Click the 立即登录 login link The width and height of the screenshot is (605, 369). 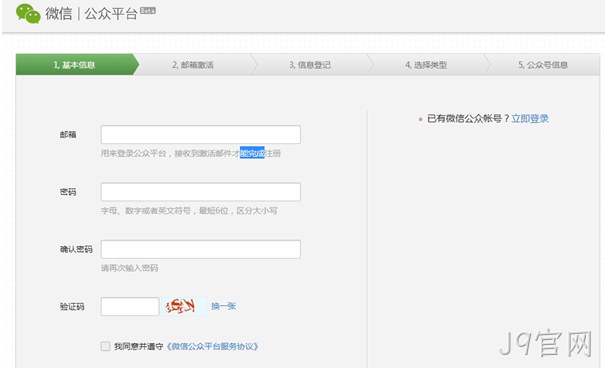coord(530,118)
